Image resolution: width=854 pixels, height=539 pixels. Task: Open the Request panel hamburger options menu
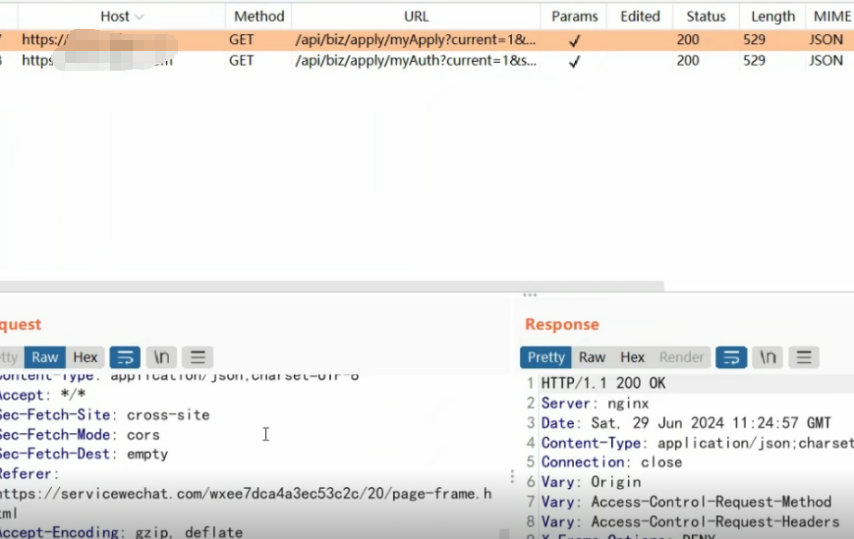tap(197, 357)
